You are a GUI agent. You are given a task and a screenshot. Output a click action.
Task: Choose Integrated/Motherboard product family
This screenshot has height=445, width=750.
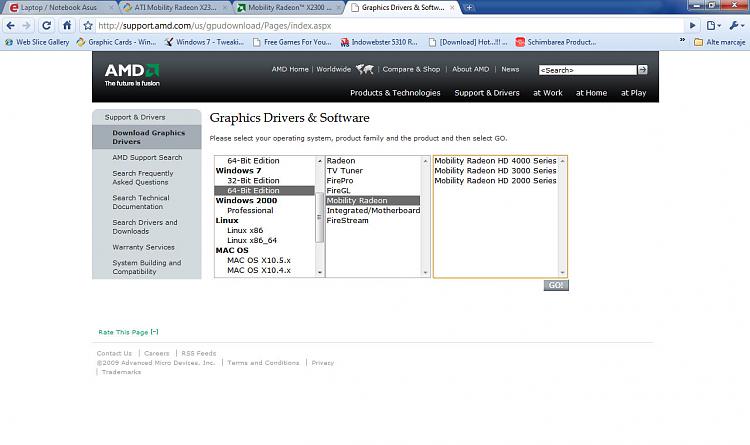click(373, 211)
